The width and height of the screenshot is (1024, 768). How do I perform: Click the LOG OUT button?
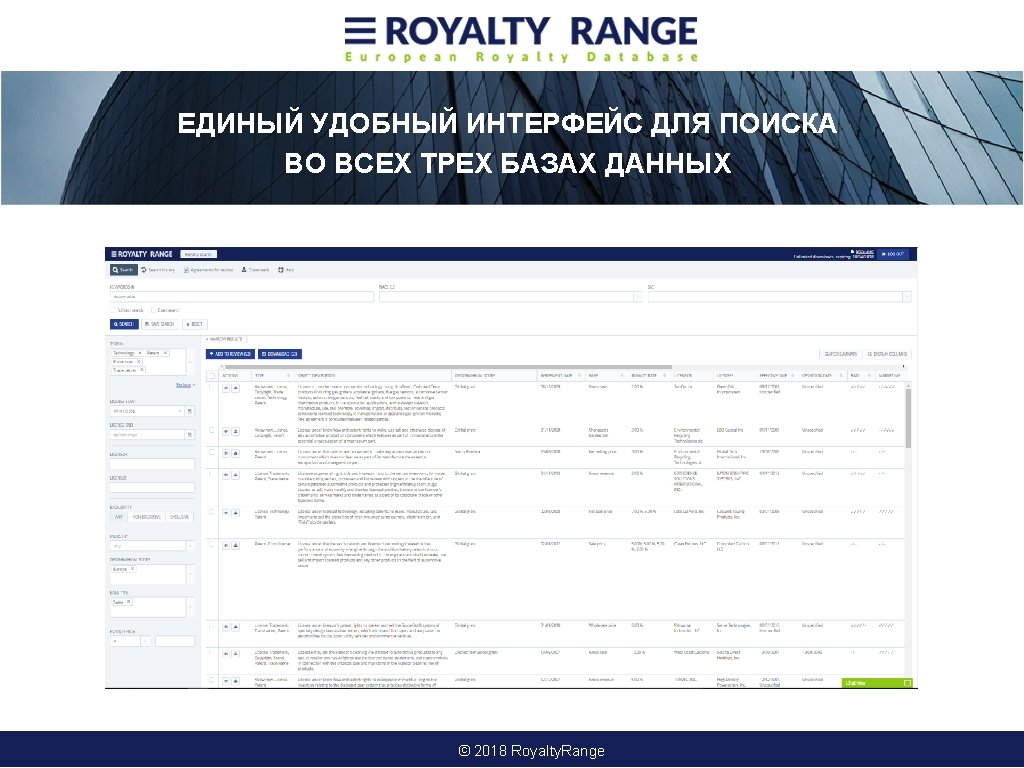893,254
